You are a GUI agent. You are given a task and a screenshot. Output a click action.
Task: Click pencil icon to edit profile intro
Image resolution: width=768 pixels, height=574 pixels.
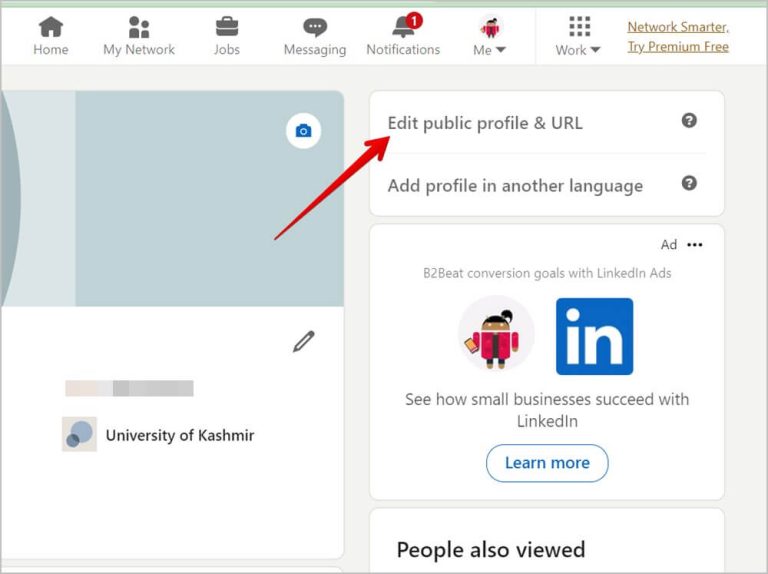304,341
